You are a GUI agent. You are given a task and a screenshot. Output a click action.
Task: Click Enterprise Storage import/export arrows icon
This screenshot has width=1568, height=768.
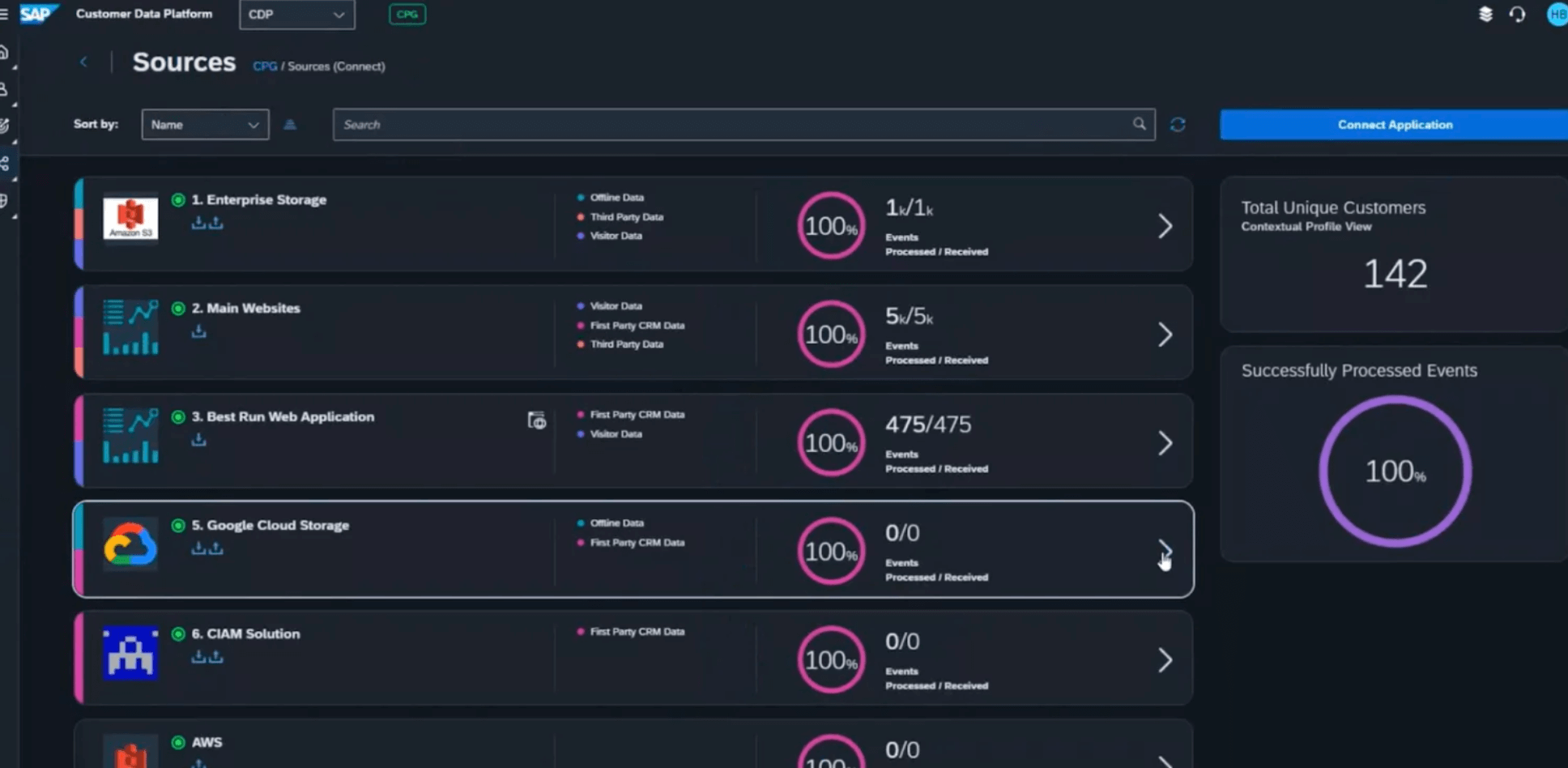click(x=207, y=223)
